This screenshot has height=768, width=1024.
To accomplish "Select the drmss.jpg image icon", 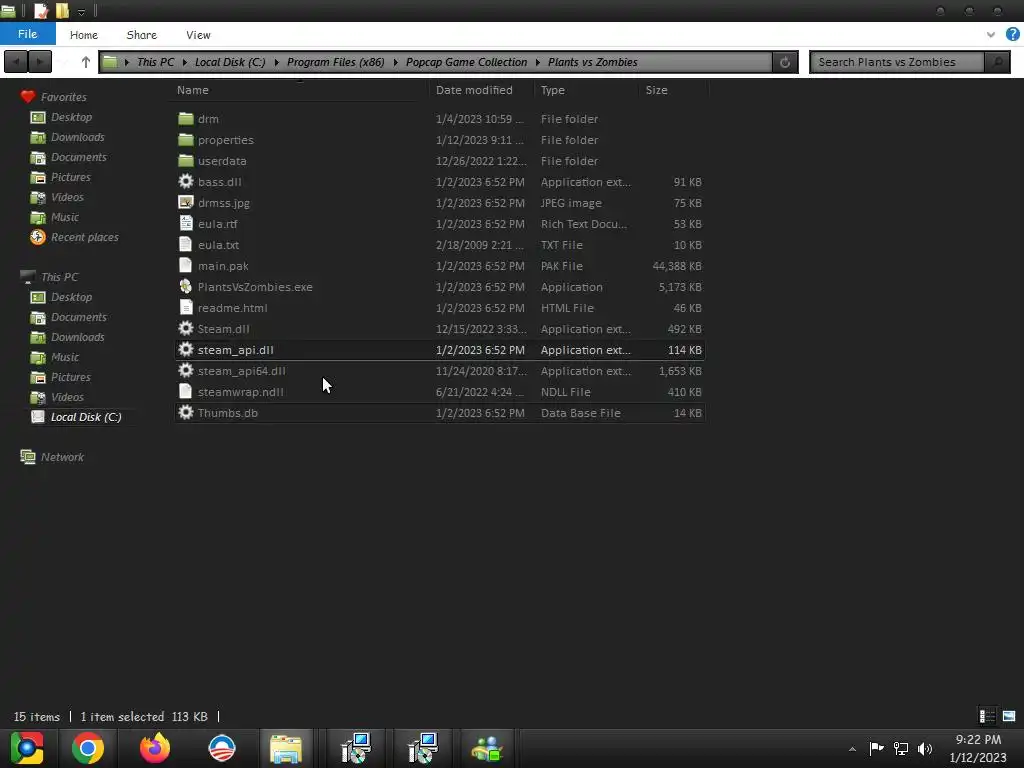I will tap(186, 202).
